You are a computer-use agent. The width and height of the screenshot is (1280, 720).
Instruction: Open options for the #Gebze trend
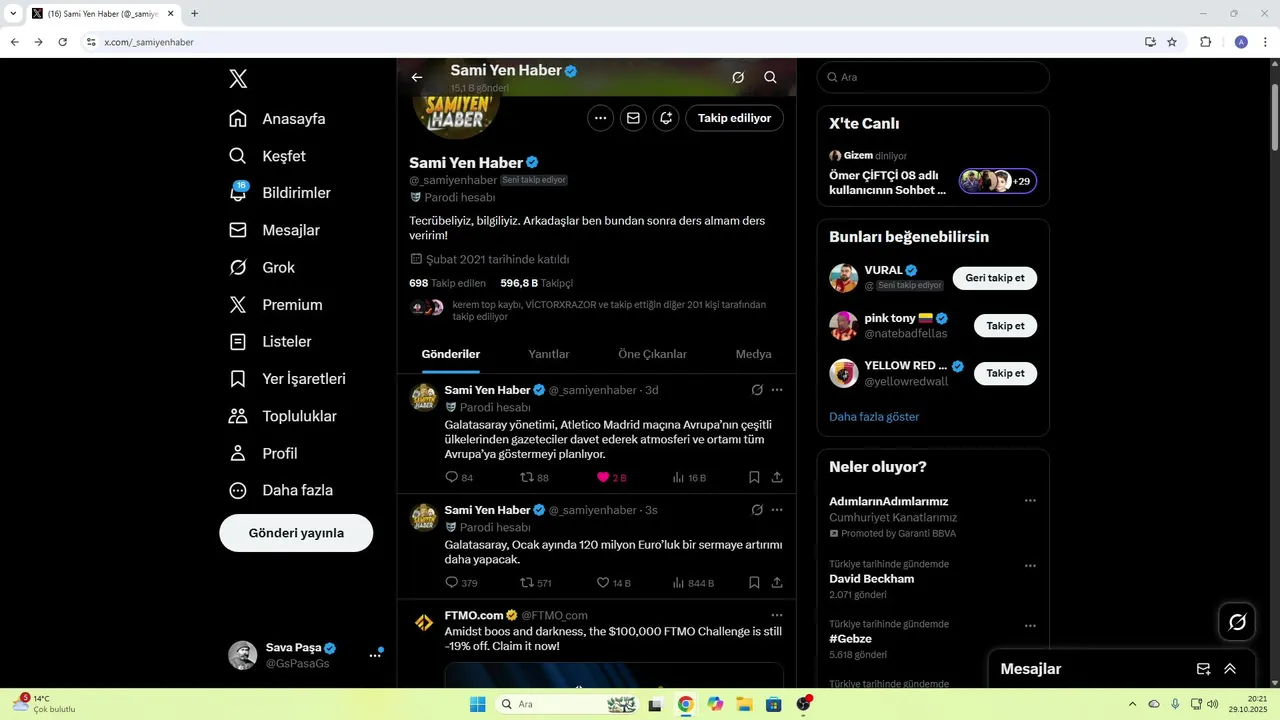[x=1030, y=626]
